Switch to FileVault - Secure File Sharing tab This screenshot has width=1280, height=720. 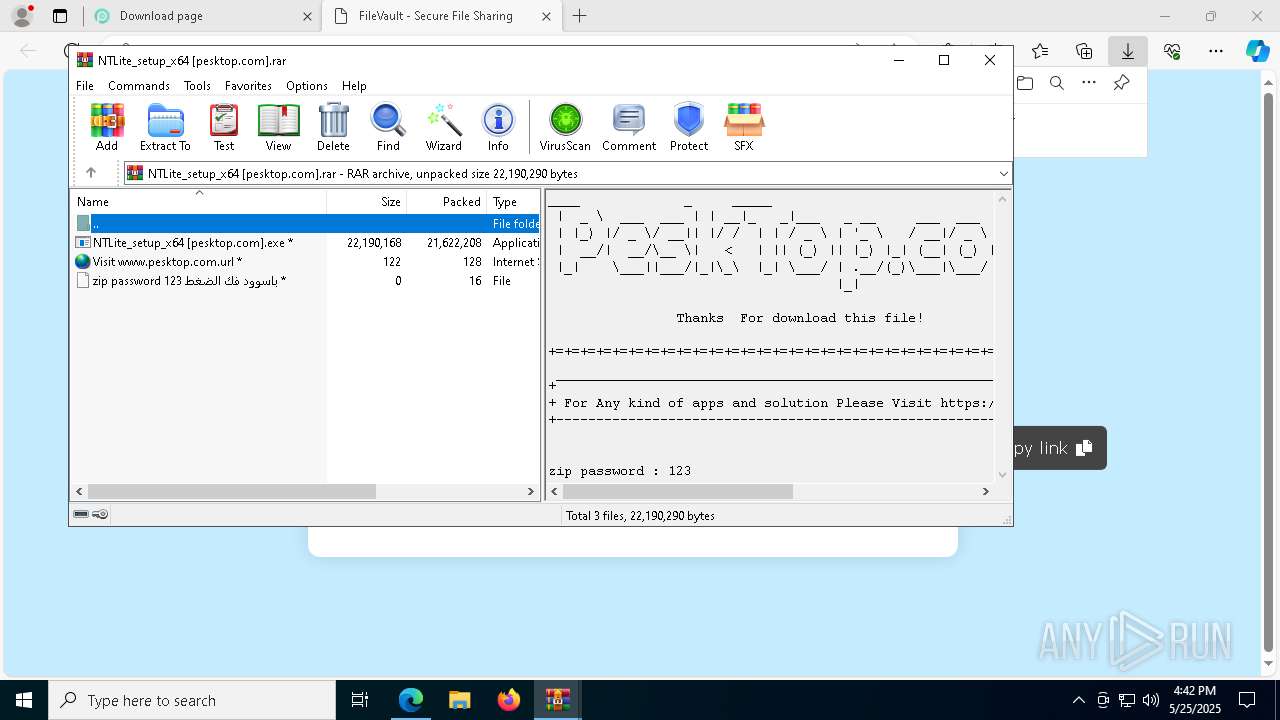pyautogui.click(x=441, y=16)
